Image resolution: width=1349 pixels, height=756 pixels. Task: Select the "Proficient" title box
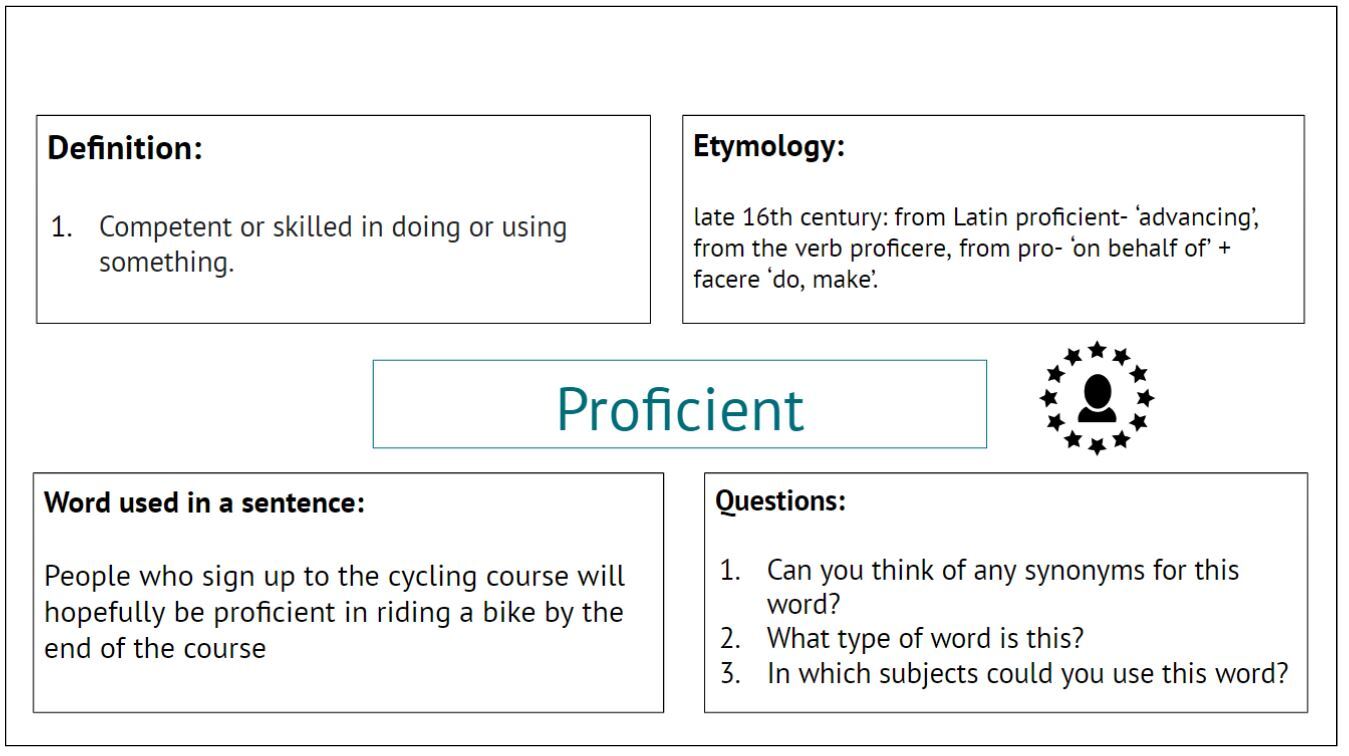coord(679,405)
